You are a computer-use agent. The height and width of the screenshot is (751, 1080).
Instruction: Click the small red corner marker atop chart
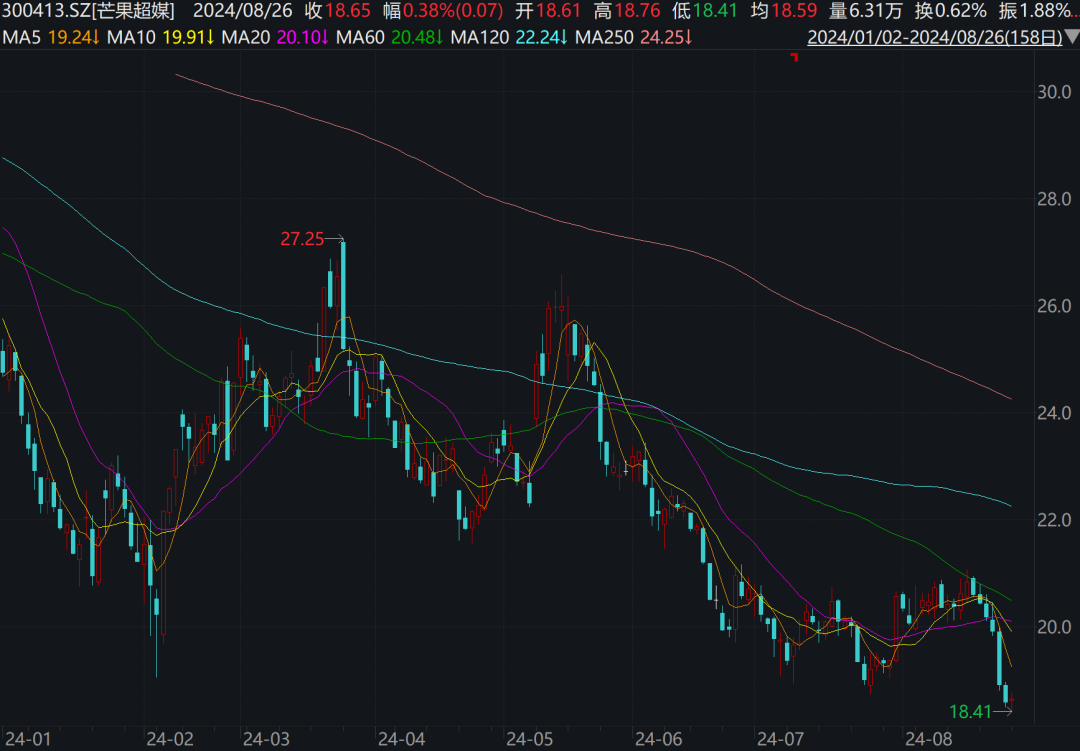(x=795, y=57)
